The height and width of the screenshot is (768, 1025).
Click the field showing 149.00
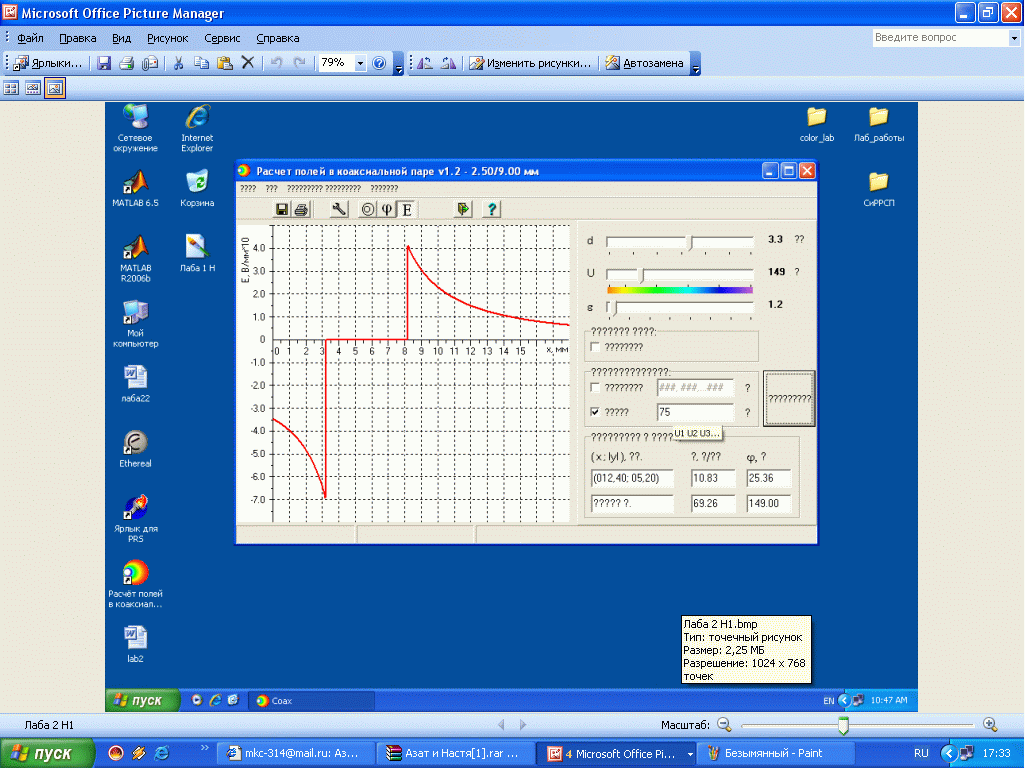768,503
